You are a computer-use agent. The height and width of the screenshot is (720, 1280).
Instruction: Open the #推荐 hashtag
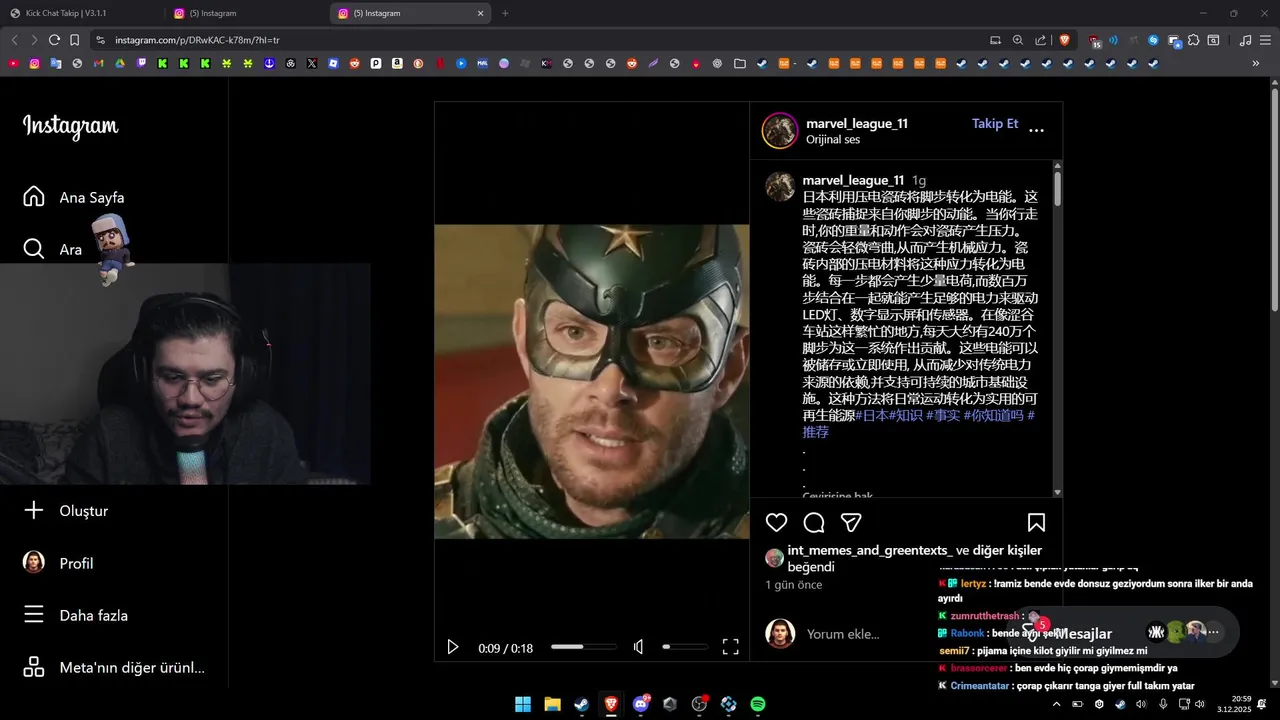[x=816, y=432]
